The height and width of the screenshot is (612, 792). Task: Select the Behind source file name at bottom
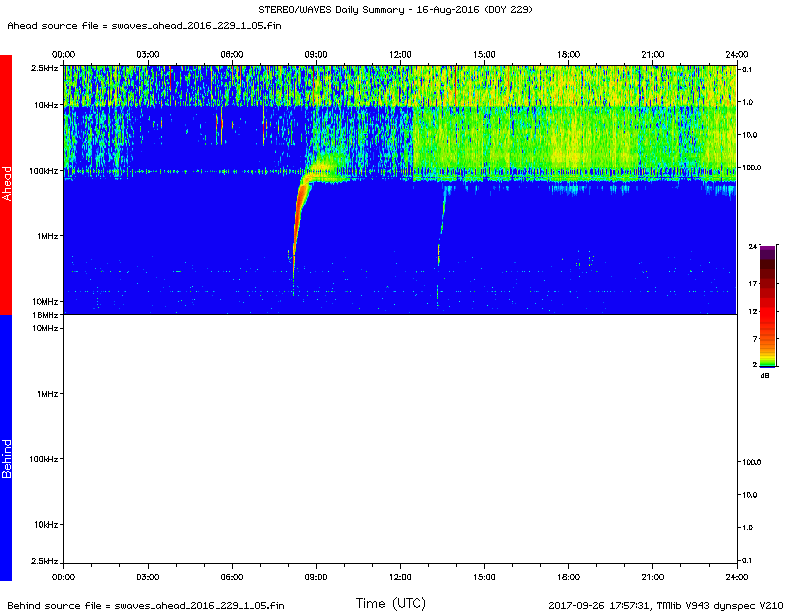click(x=146, y=605)
